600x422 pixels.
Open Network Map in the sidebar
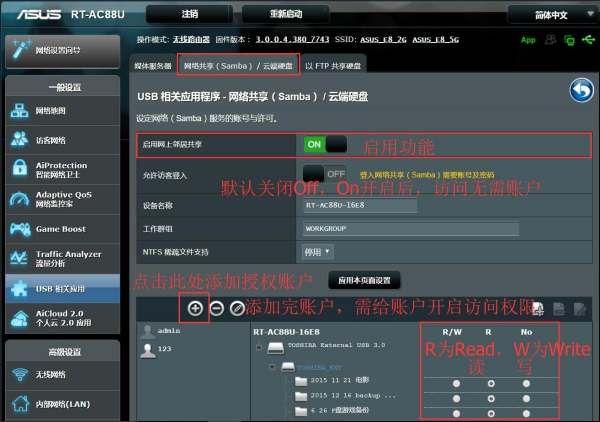63,111
